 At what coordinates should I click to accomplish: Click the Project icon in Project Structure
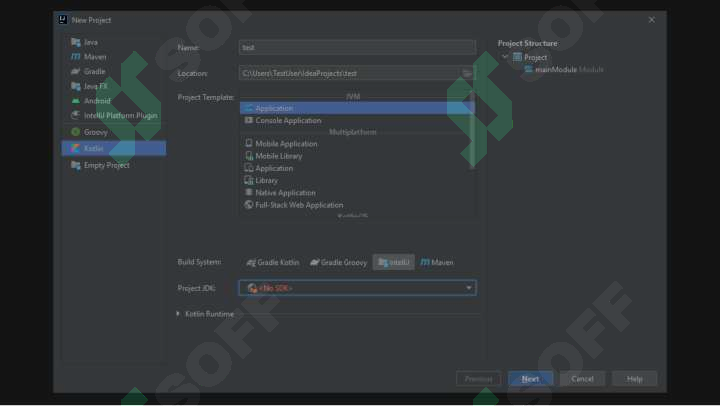[518, 57]
